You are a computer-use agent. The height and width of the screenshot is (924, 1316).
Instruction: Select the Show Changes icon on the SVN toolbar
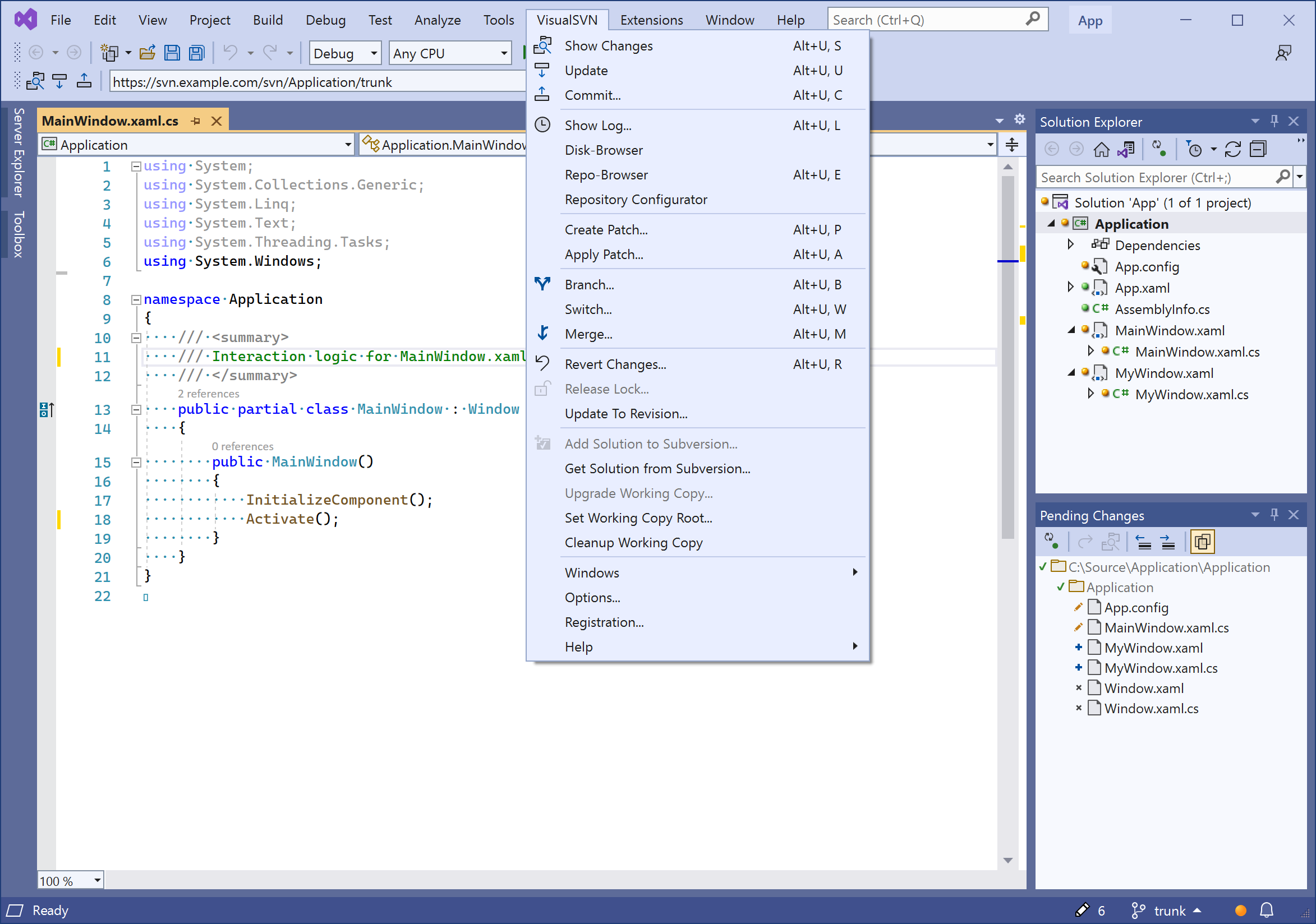(35, 81)
